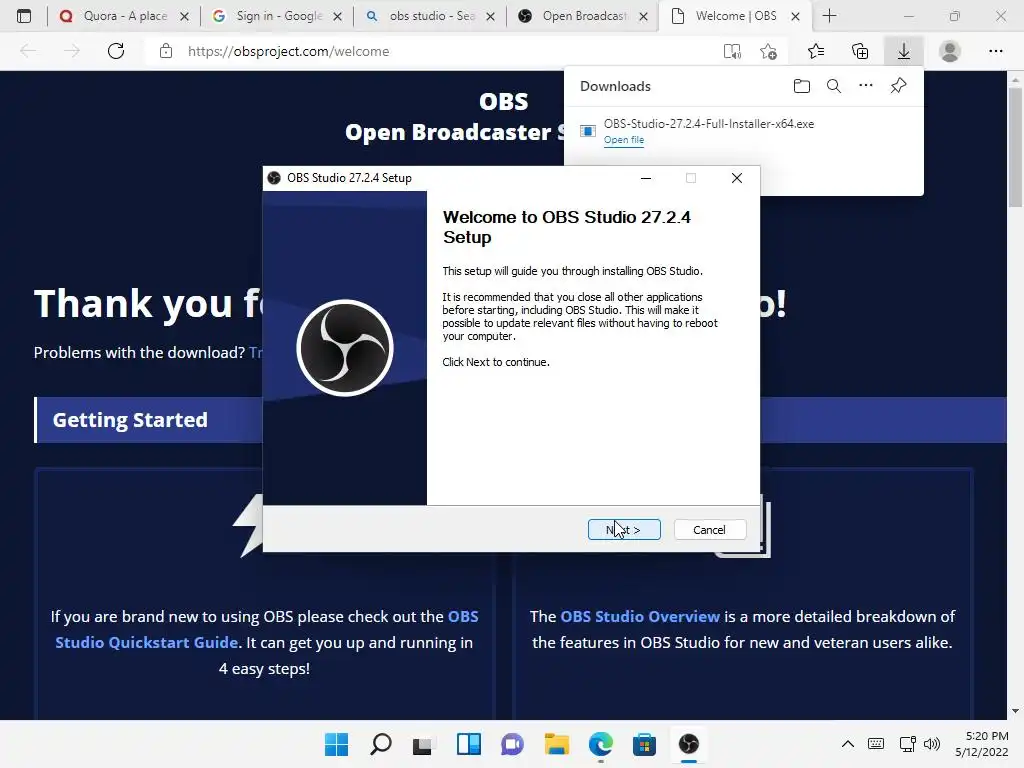Close the Quora tab
This screenshot has height=768, width=1024.
click(x=185, y=16)
